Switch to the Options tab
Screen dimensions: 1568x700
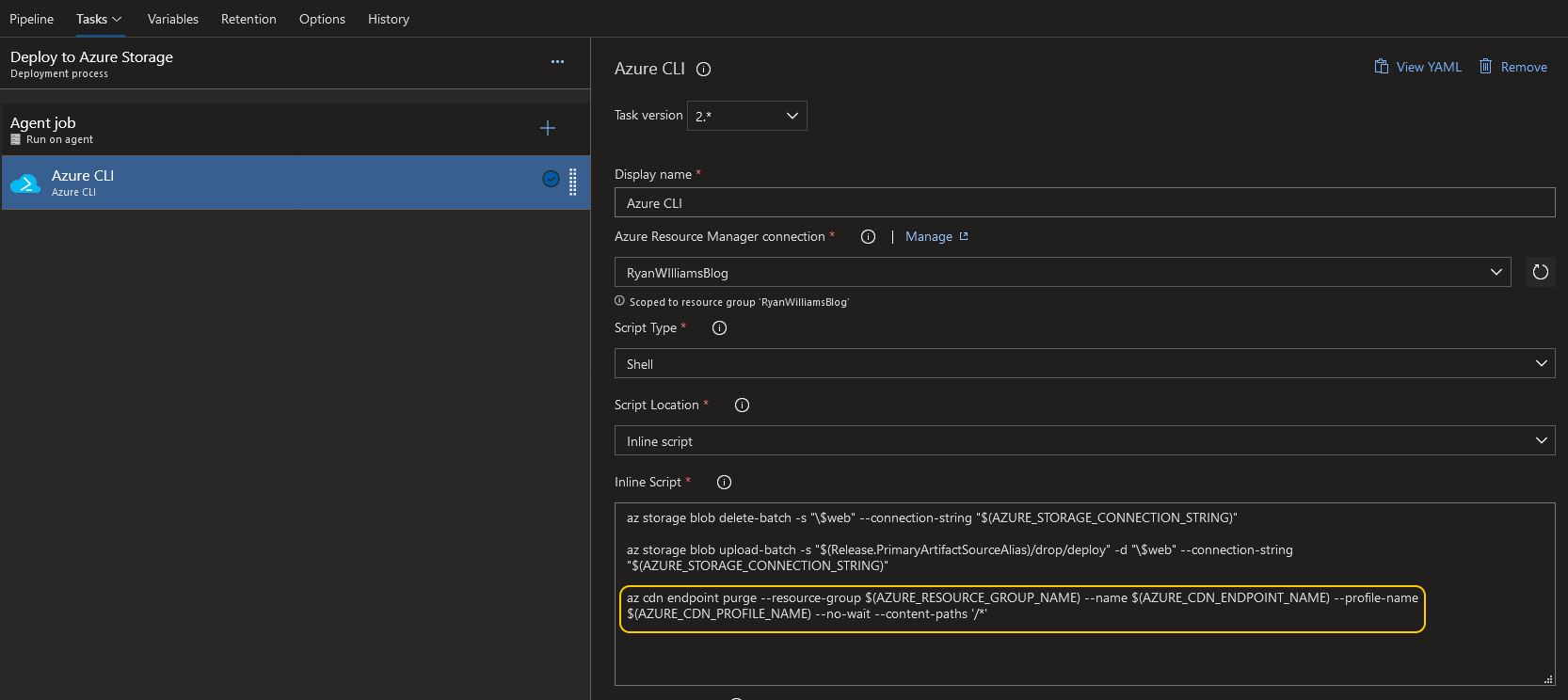(322, 19)
